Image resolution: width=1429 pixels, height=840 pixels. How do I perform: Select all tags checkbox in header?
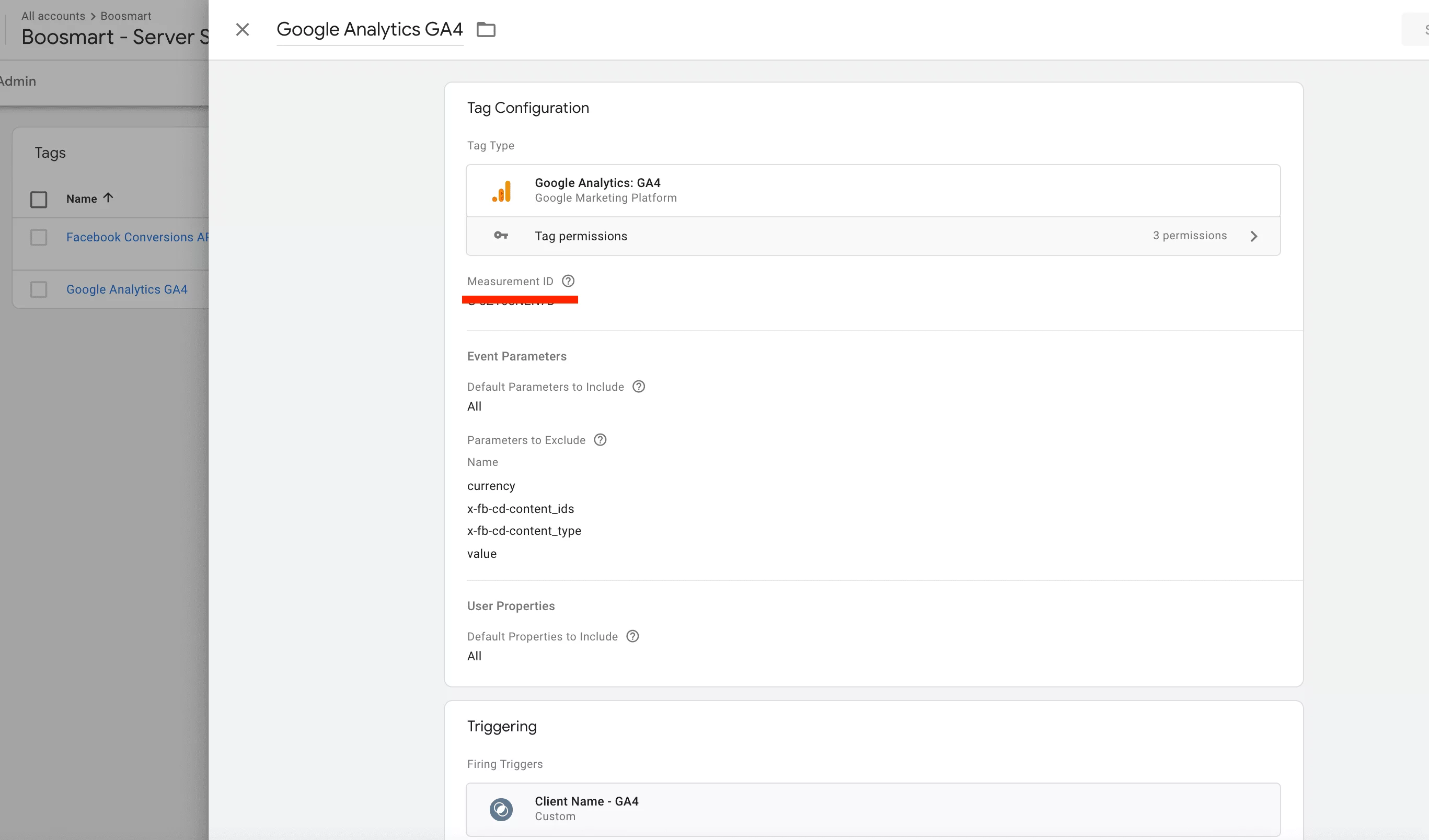click(x=39, y=200)
